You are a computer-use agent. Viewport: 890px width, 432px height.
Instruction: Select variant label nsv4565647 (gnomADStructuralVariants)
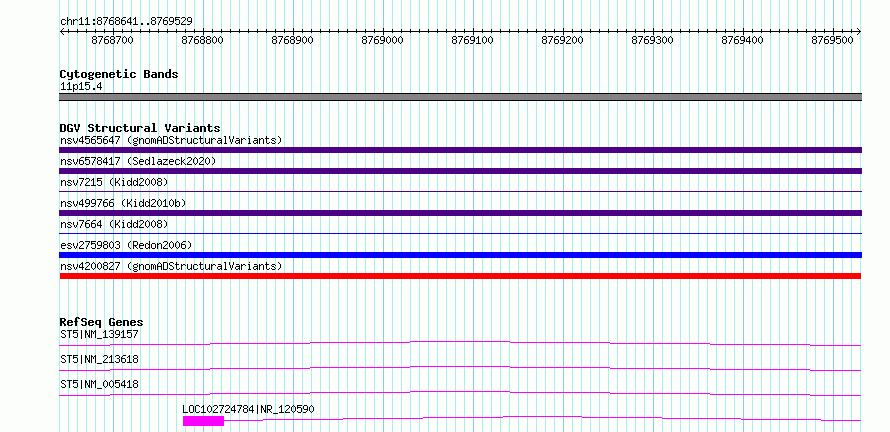[171, 140]
